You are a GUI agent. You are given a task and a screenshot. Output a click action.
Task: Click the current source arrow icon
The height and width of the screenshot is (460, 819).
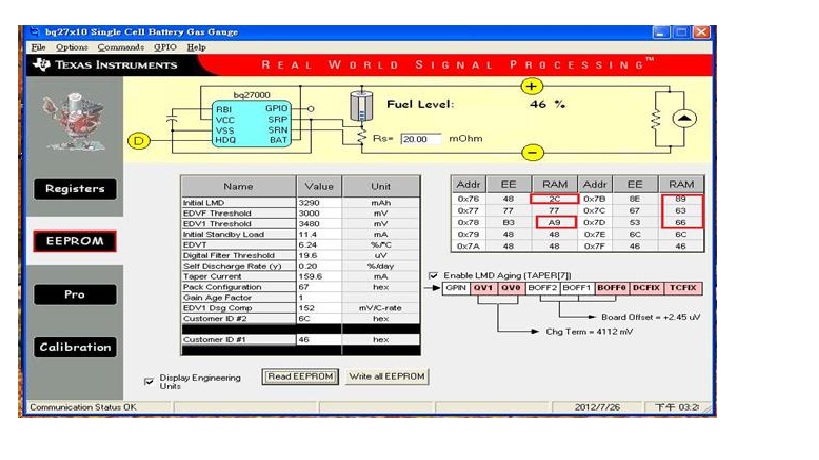(684, 119)
